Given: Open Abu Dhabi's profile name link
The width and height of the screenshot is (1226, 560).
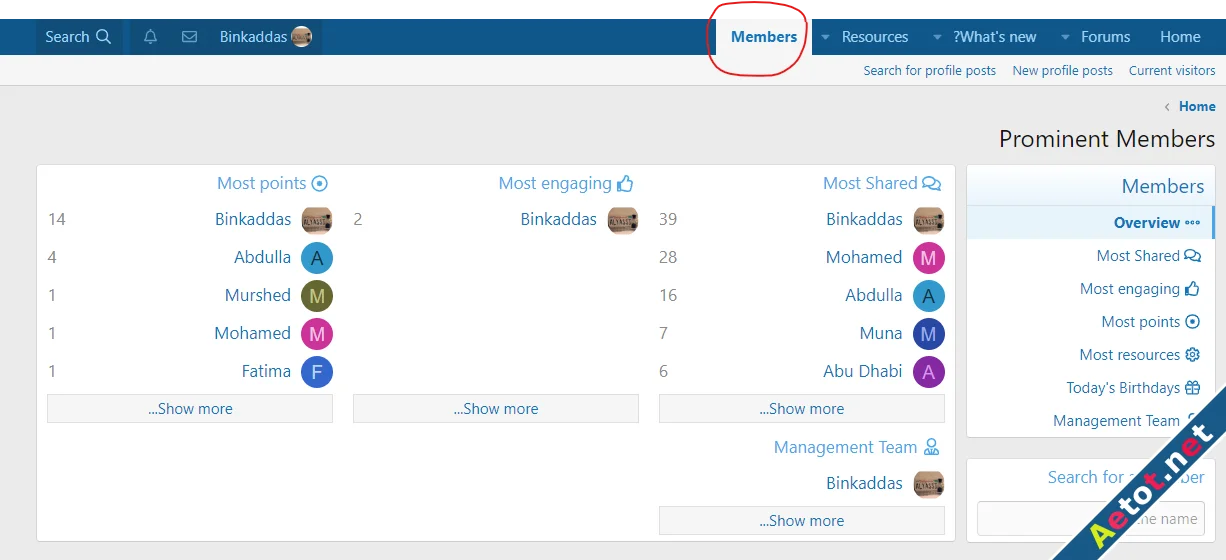Looking at the screenshot, I should [863, 371].
